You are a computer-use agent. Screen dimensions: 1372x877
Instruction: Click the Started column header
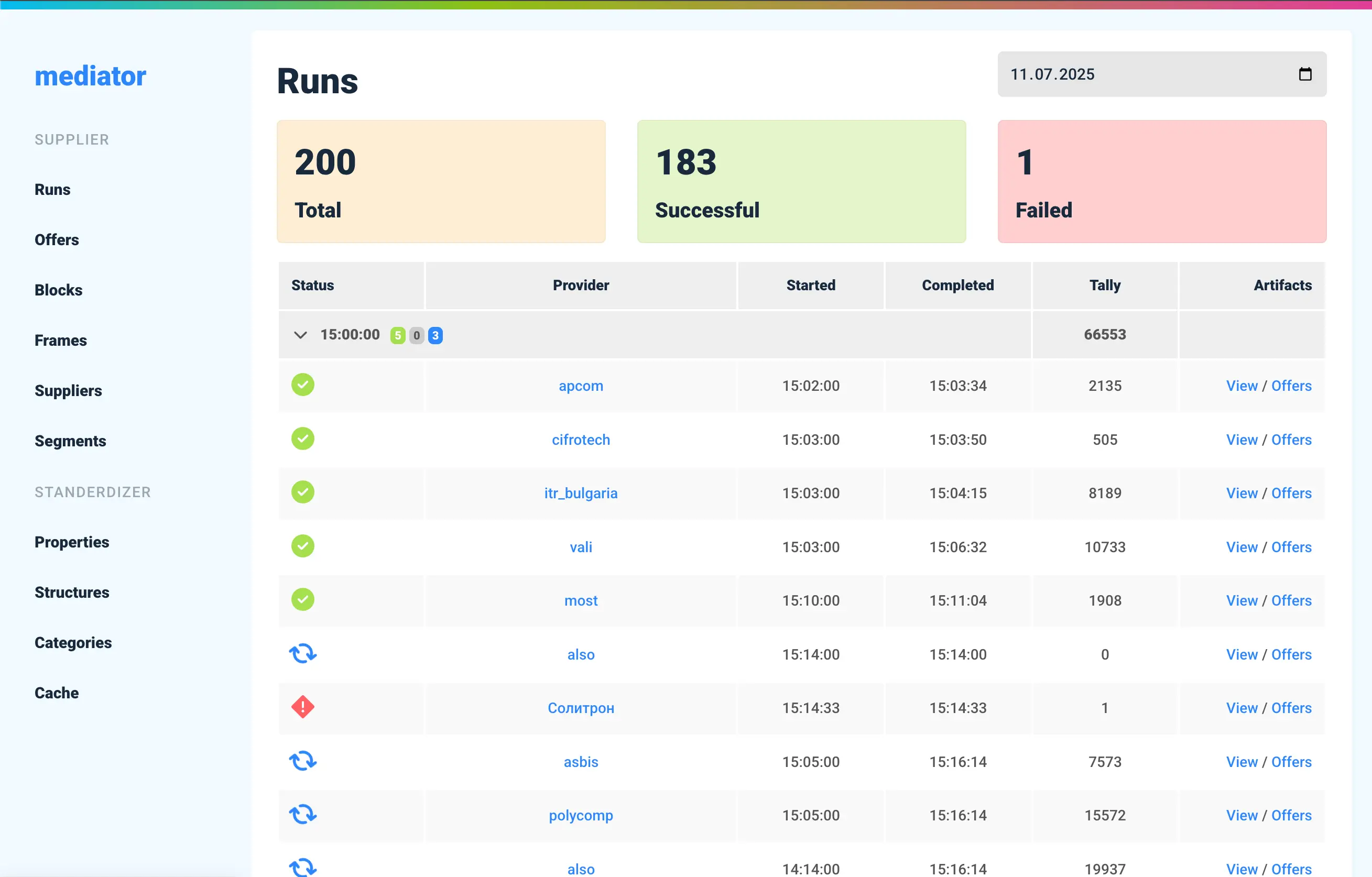(x=811, y=286)
